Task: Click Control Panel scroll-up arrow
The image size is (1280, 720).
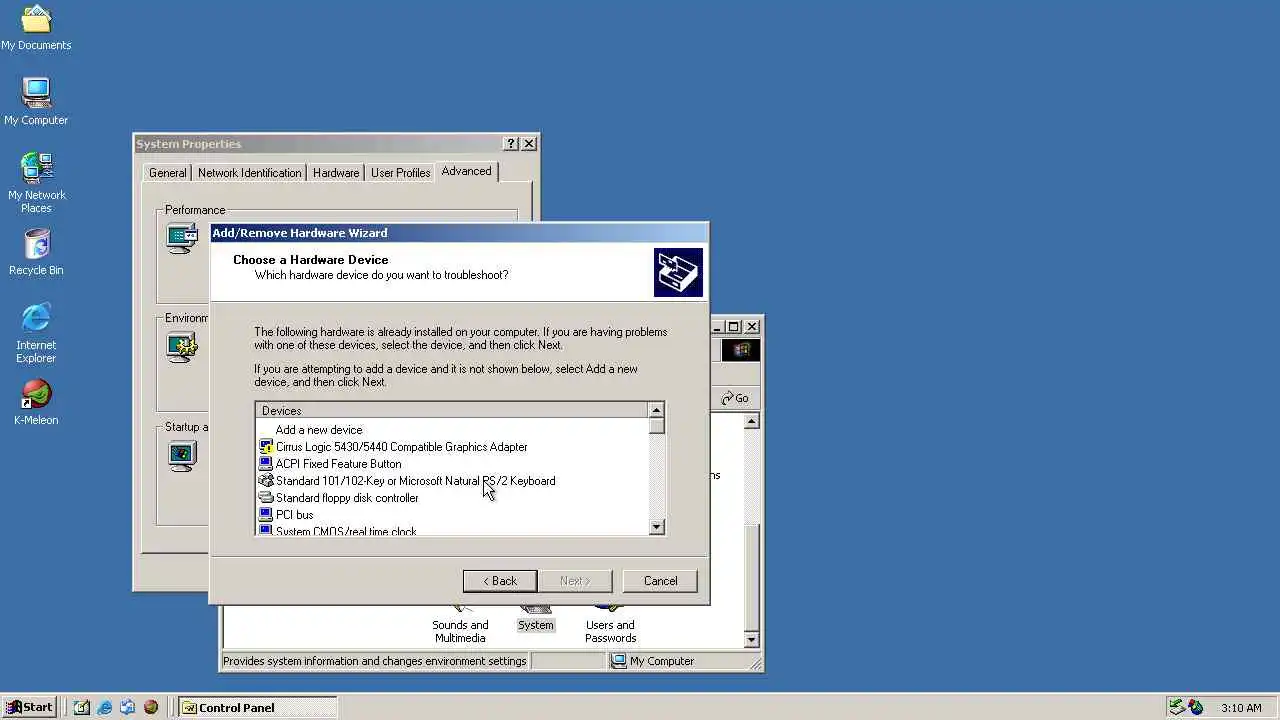Action: pyautogui.click(x=752, y=422)
